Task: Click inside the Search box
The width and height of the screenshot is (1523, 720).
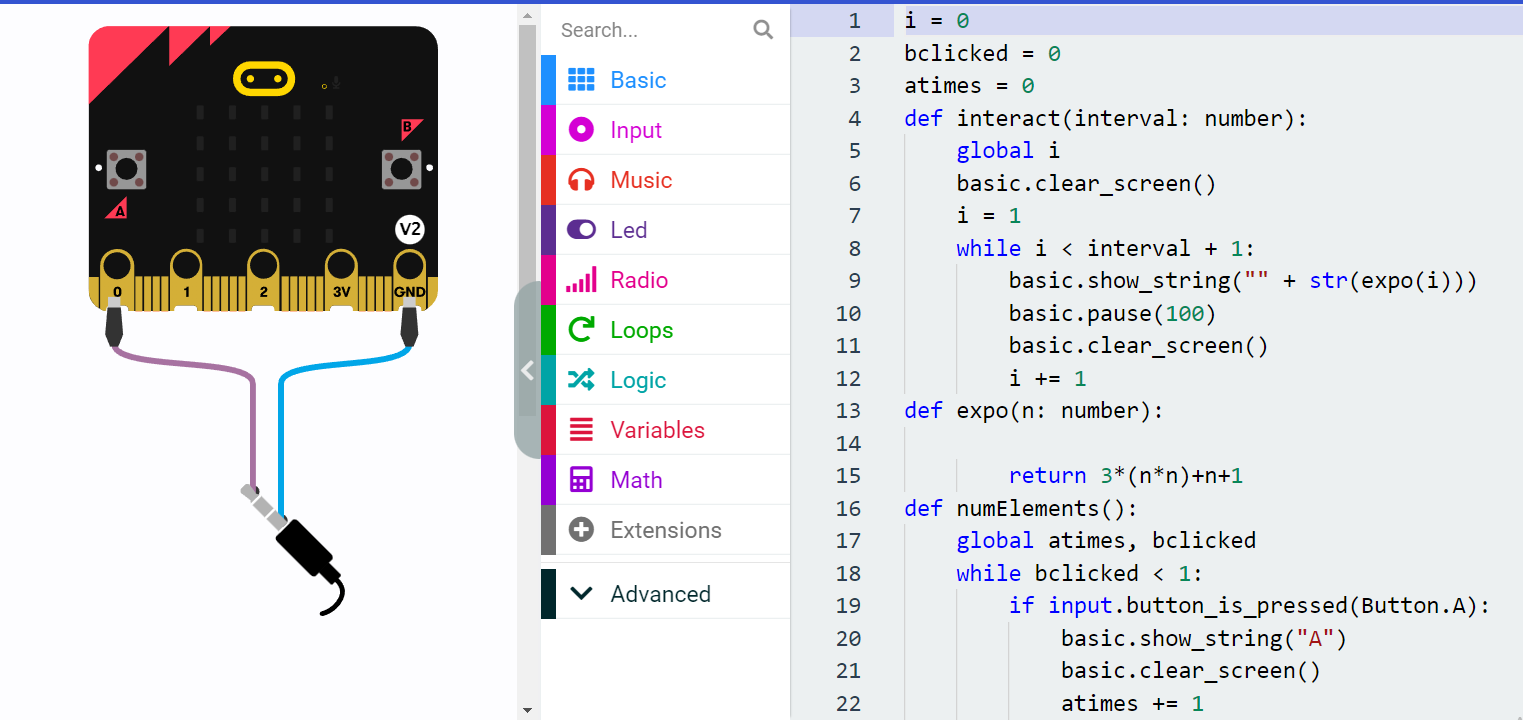Action: tap(650, 29)
